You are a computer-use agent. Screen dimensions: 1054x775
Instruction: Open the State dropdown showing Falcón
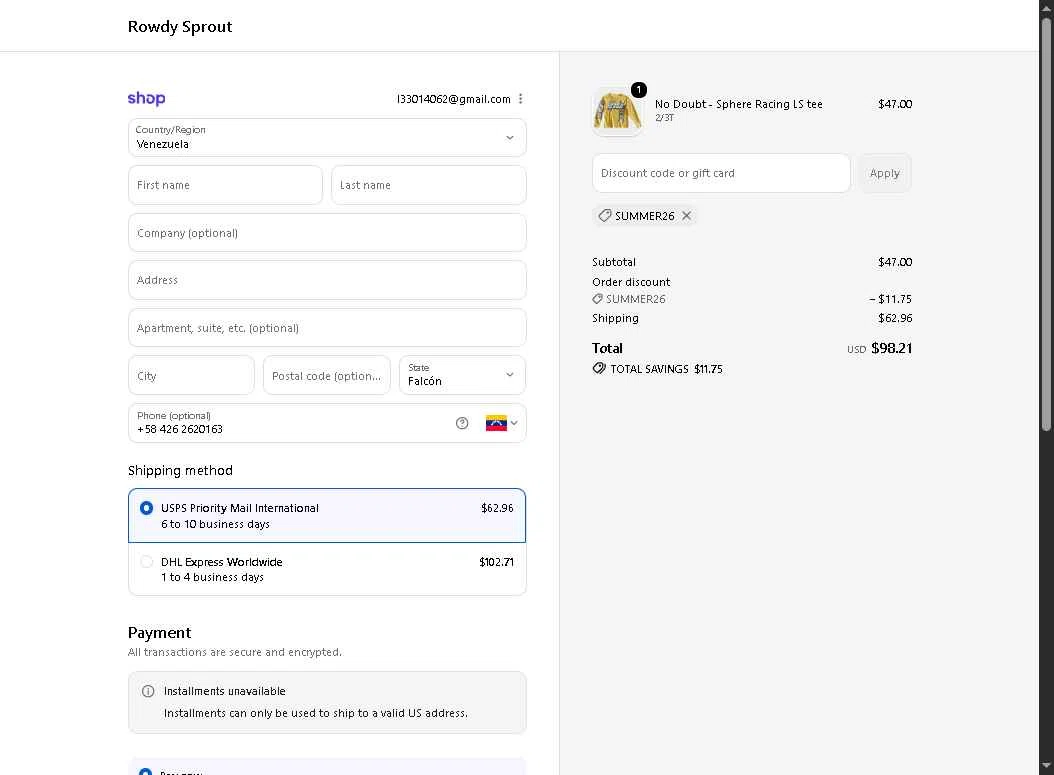point(462,375)
